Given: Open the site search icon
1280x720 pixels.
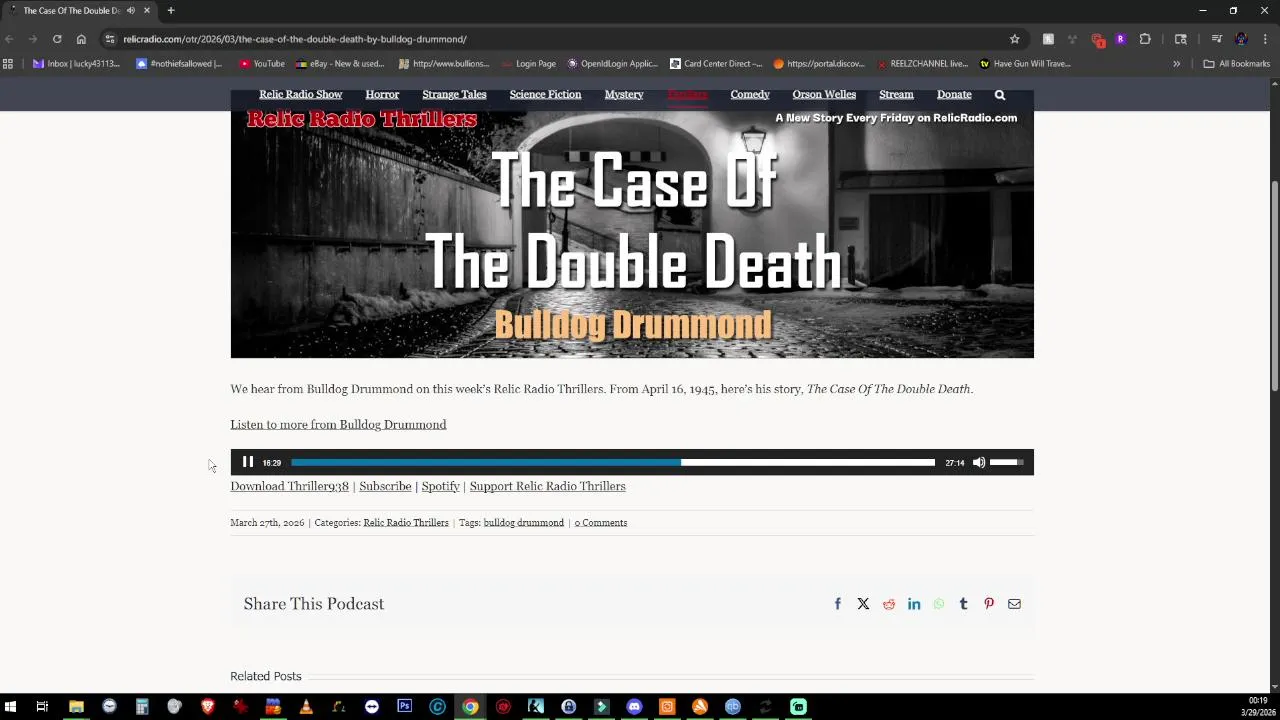Looking at the screenshot, I should [1000, 95].
